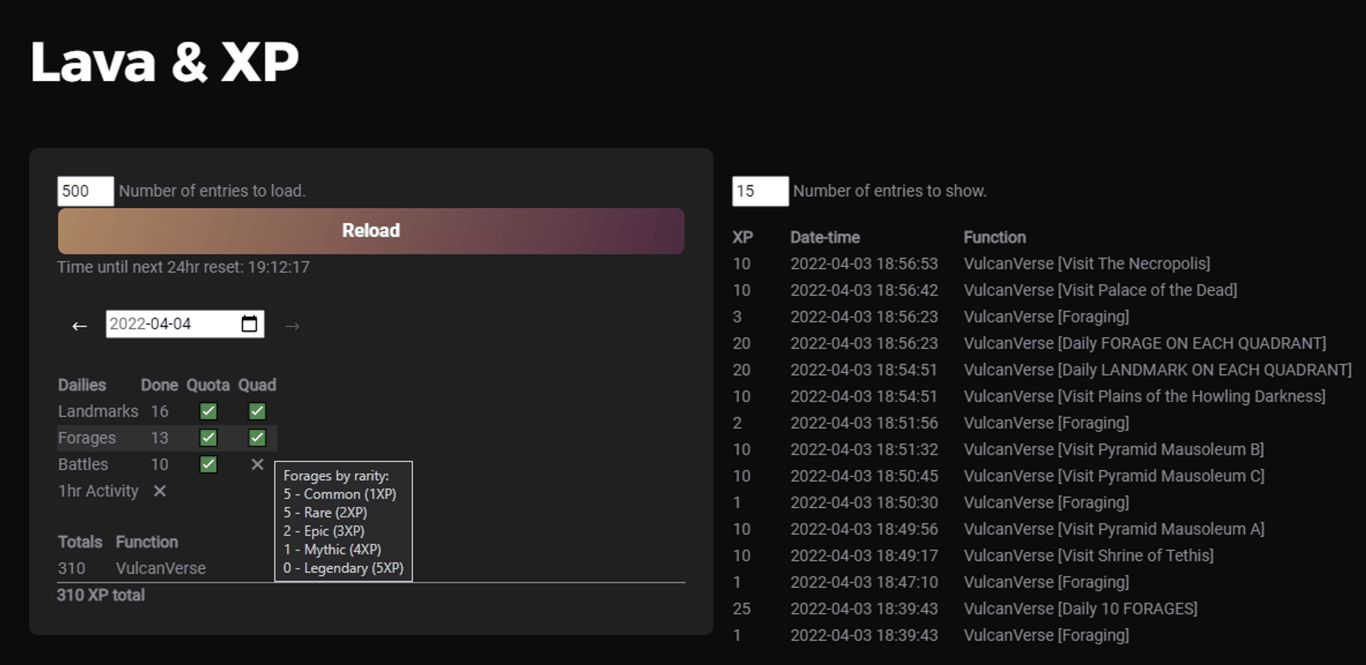
Task: Click 'Number of entries to load.' label
Action: (x=212, y=191)
